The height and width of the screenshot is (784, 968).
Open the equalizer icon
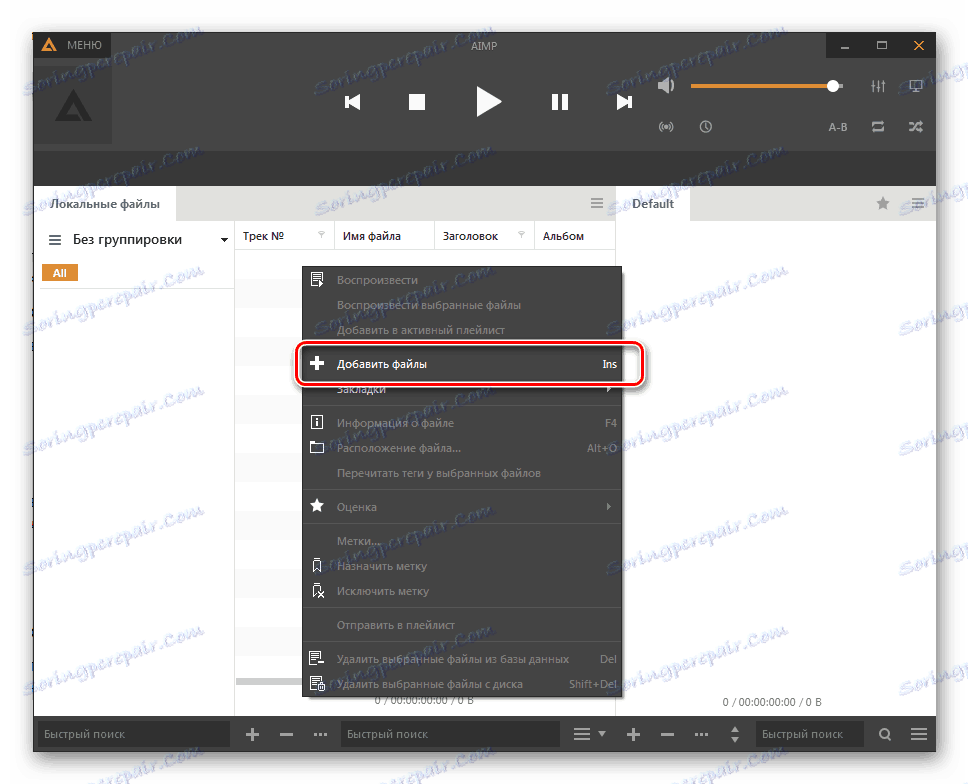[878, 86]
